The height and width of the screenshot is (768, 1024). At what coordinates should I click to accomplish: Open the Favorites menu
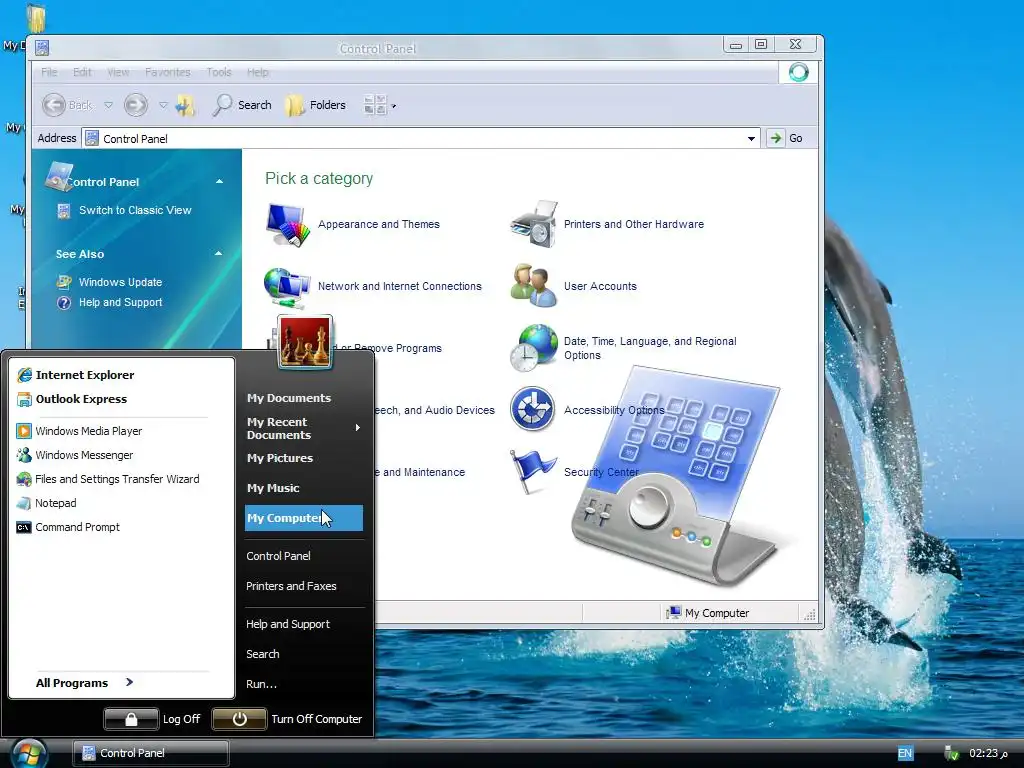tap(168, 72)
